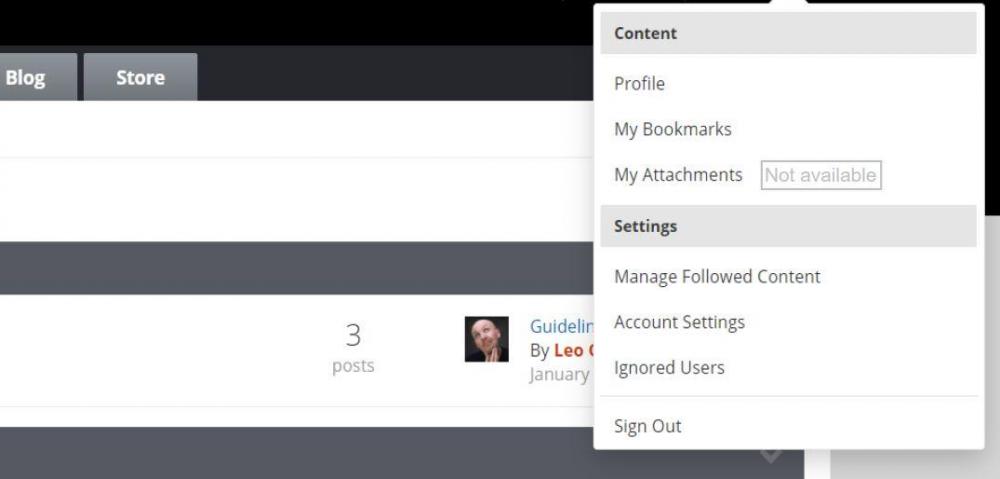Click the word posts under the count
This screenshot has height=479, width=1000.
click(x=353, y=366)
